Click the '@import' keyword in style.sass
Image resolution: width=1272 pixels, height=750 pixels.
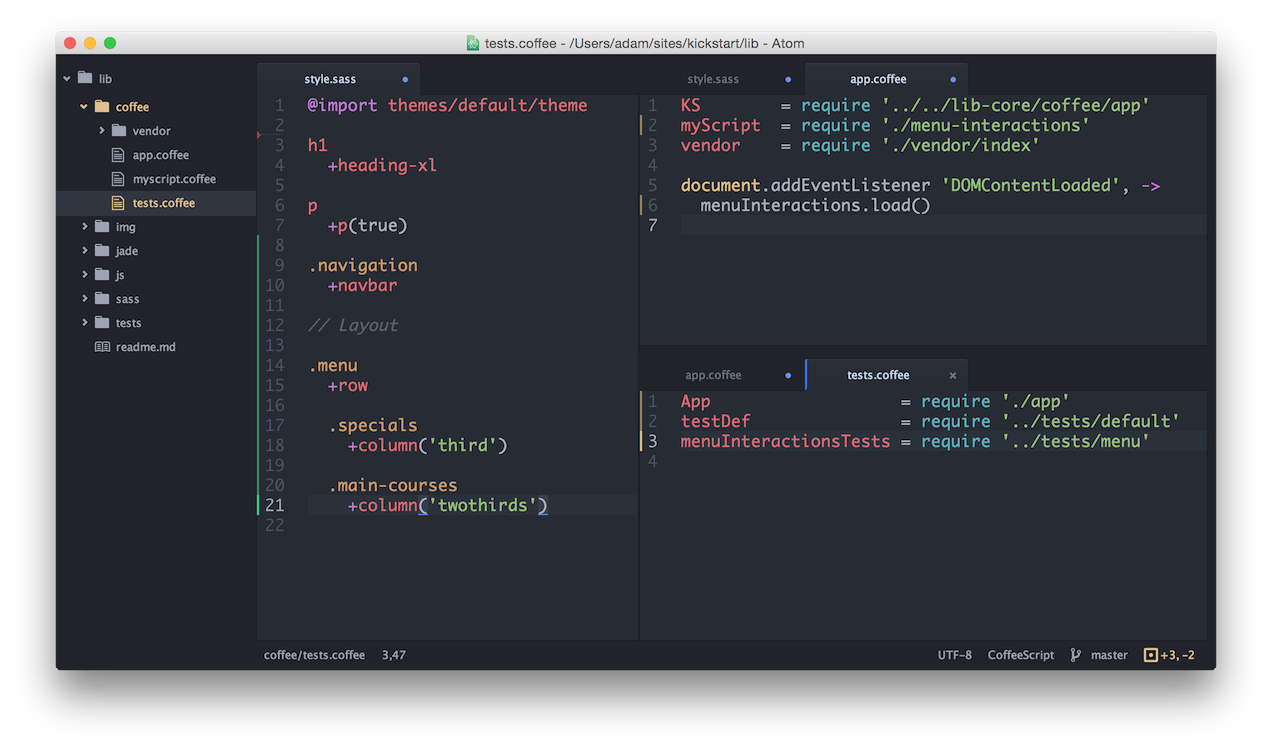click(343, 105)
